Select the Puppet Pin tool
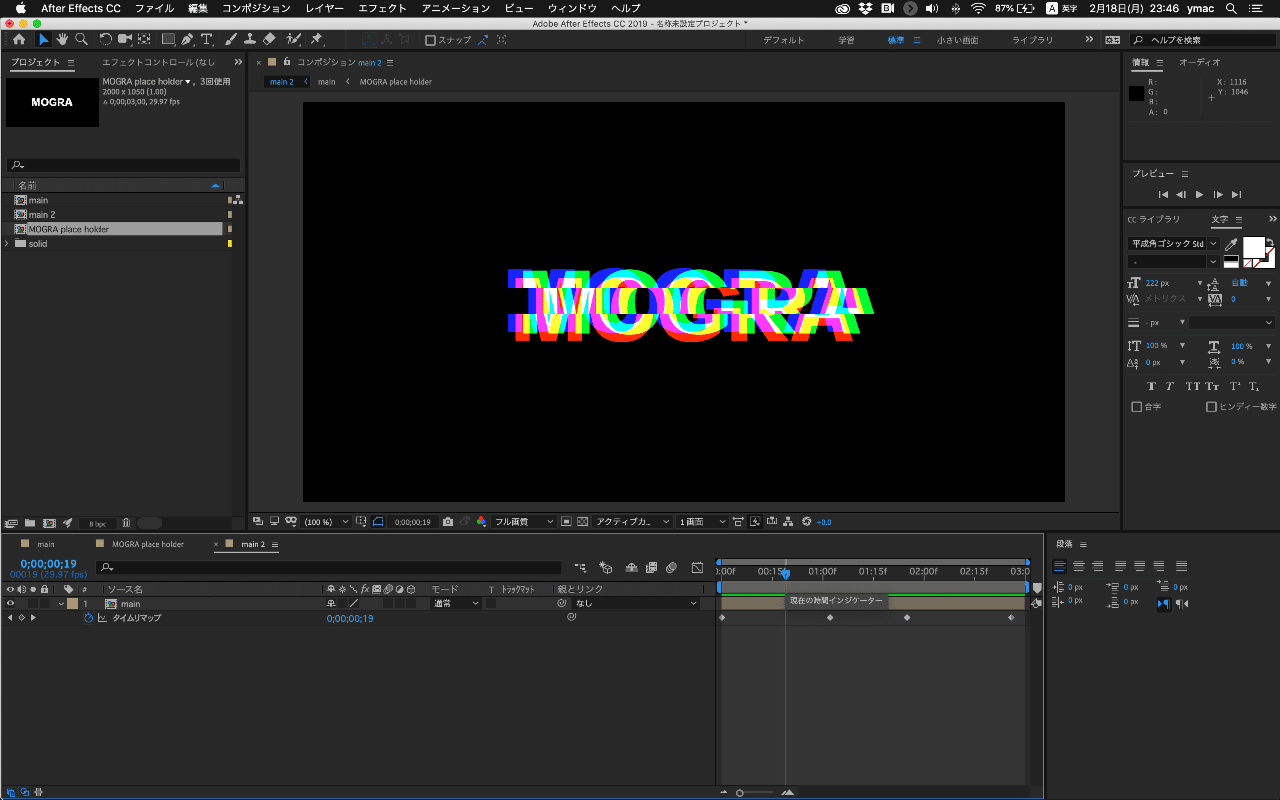Screen dimensions: 1280x800 point(316,39)
